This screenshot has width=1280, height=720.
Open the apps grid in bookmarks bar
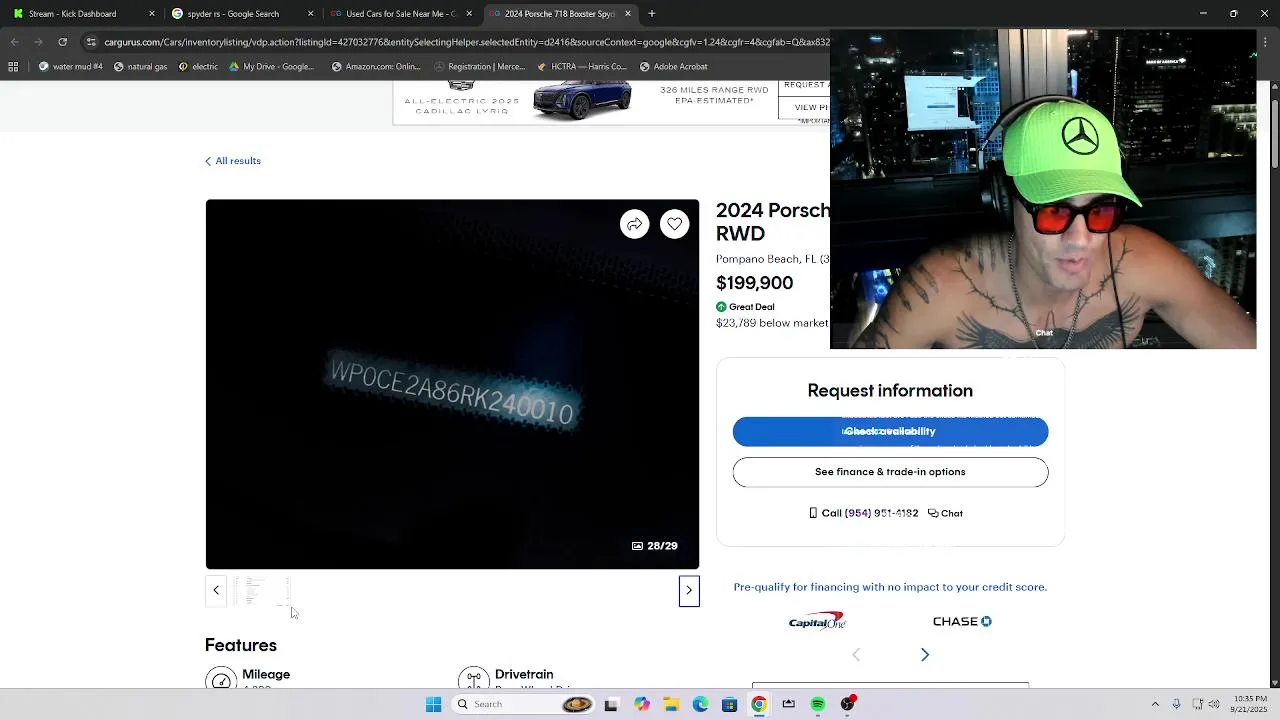(13, 67)
